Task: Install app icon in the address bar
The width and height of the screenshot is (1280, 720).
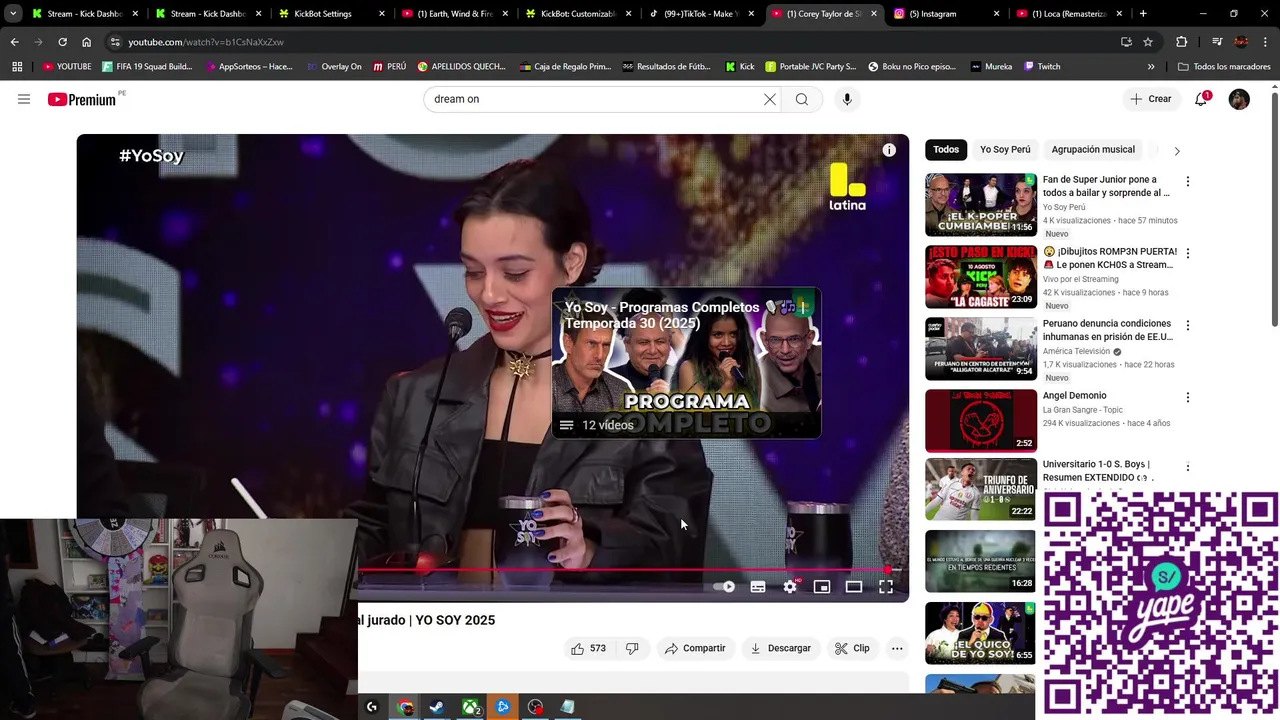Action: 1126,42
